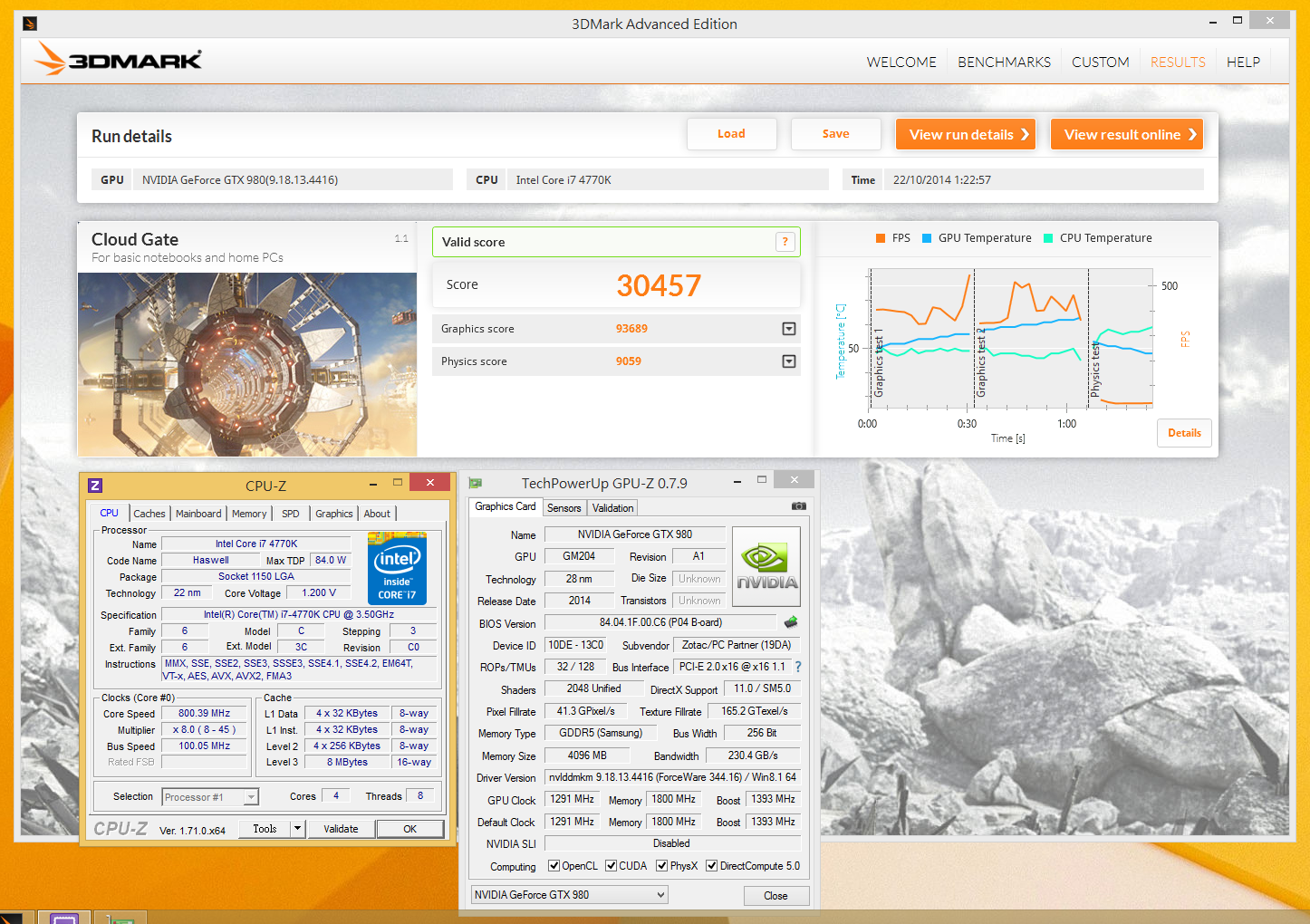The height and width of the screenshot is (924, 1310).
Task: Click the arrow on View result online
Action: click(1192, 134)
